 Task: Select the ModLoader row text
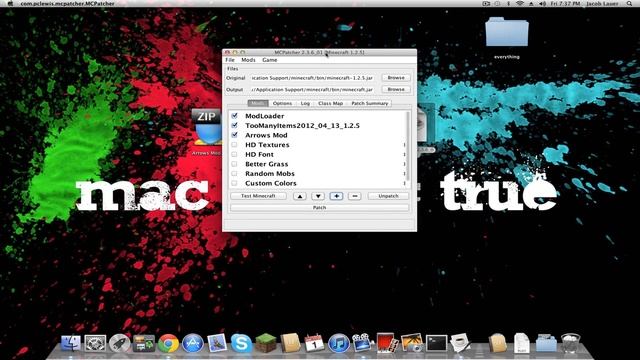click(x=264, y=116)
